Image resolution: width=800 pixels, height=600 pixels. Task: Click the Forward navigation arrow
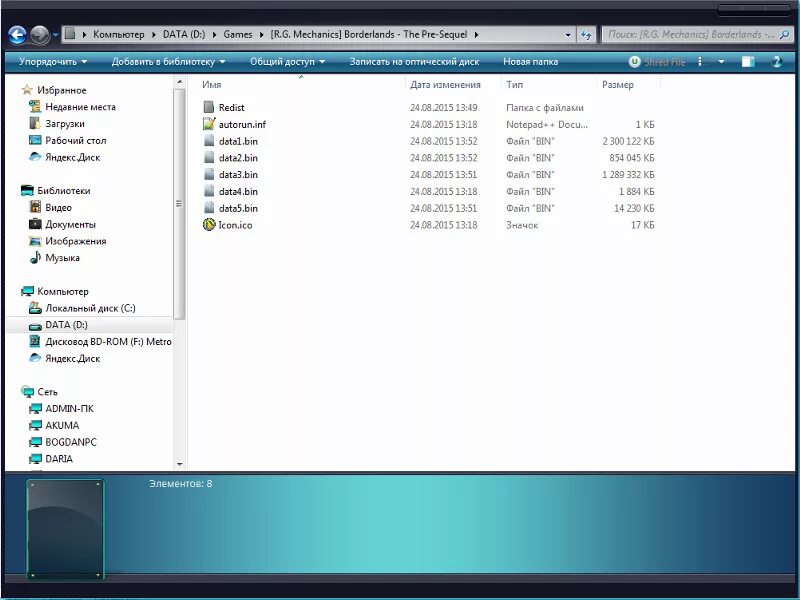39,35
